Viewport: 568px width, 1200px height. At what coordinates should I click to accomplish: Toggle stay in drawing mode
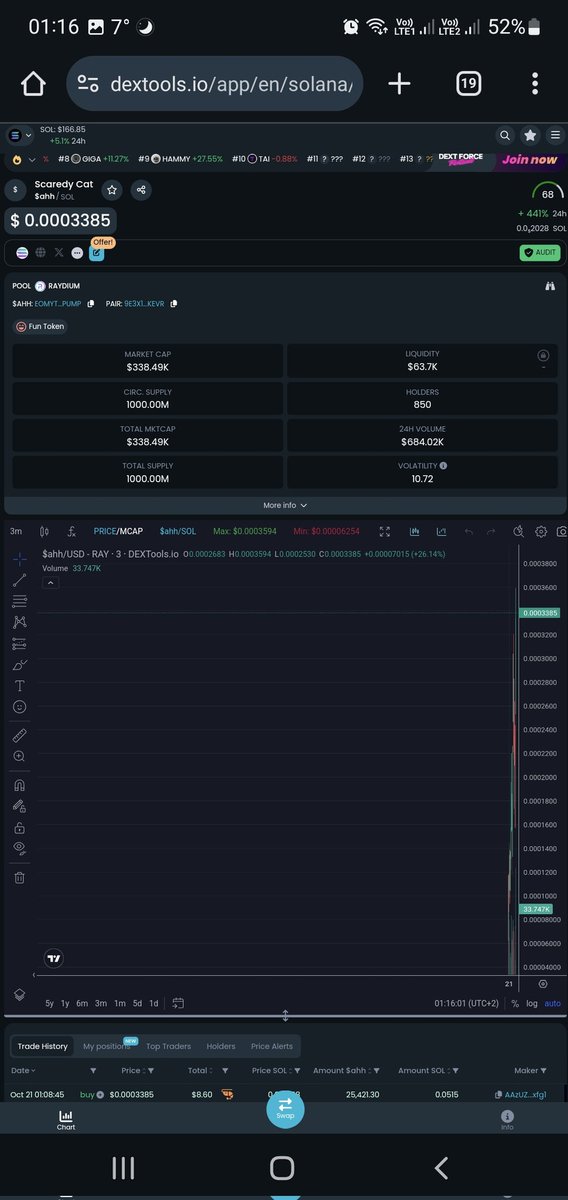[19, 806]
